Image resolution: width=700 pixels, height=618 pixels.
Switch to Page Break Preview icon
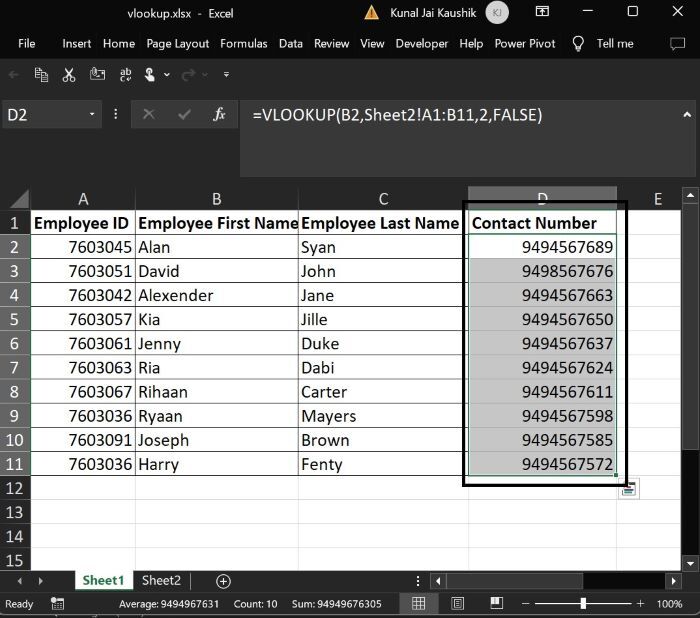(x=496, y=604)
